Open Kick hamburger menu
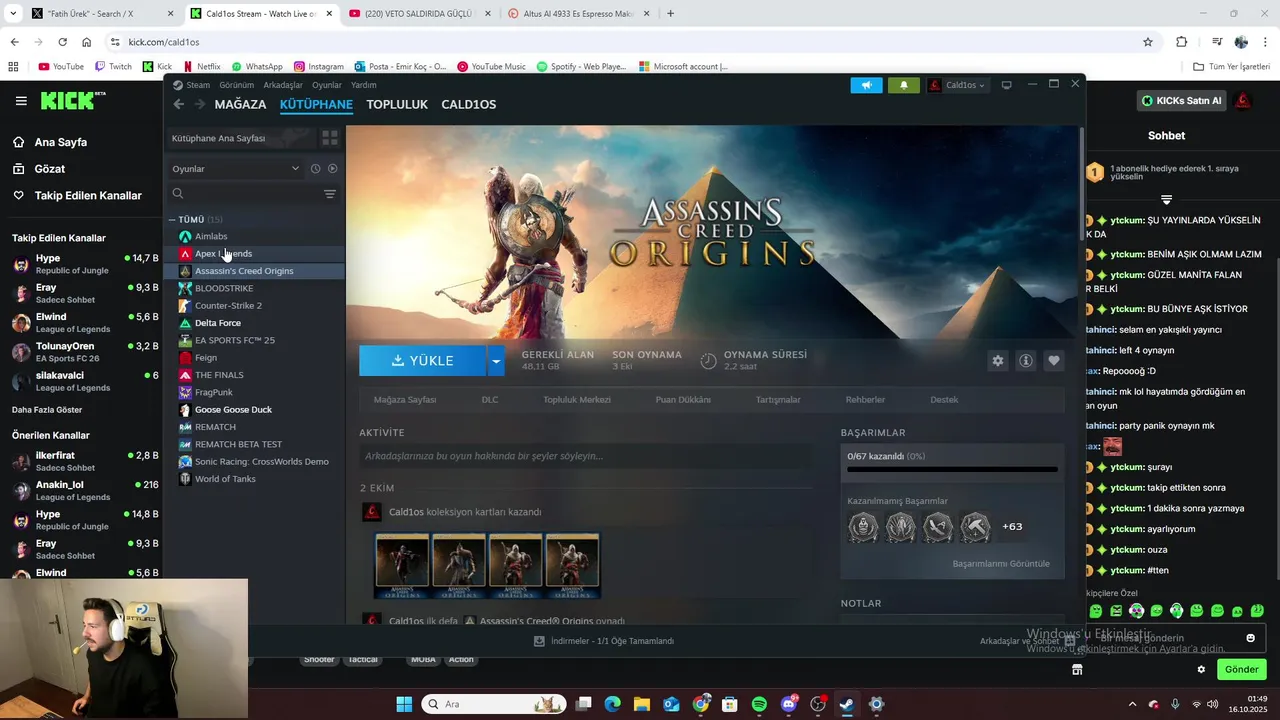1280x720 pixels. click(x=21, y=101)
